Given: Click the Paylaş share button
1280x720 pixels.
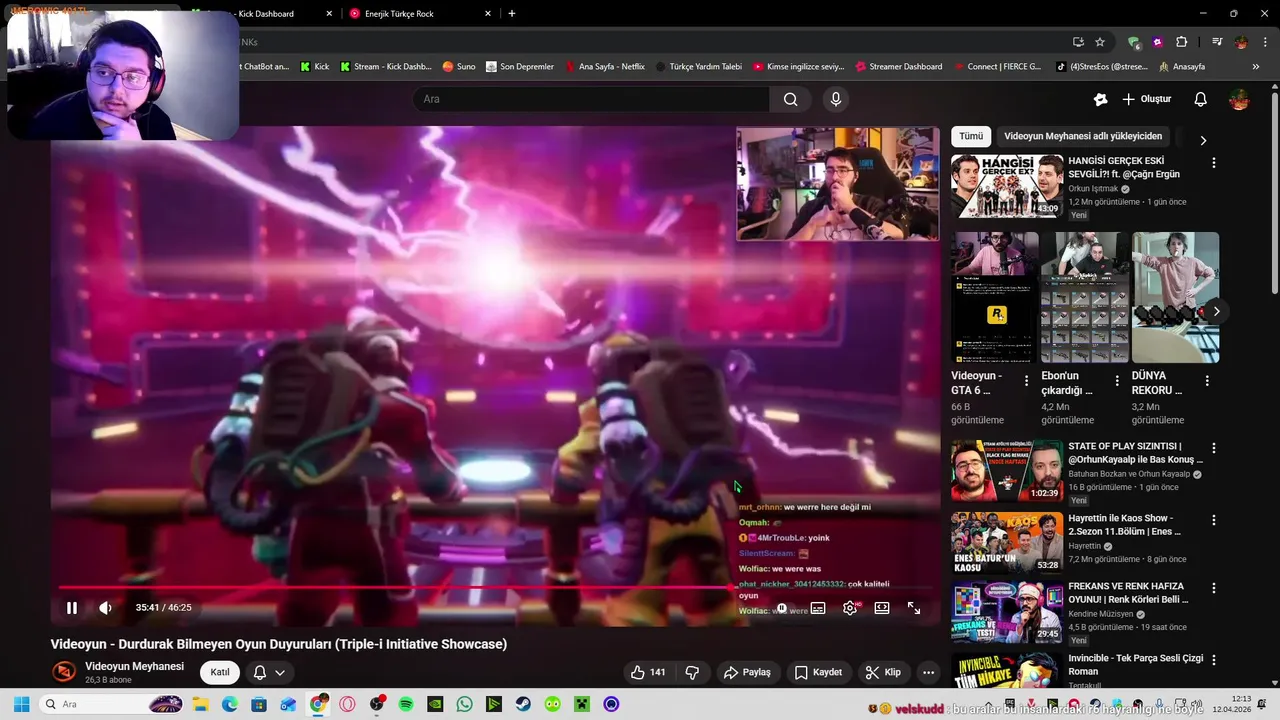Looking at the screenshot, I should point(747,672).
